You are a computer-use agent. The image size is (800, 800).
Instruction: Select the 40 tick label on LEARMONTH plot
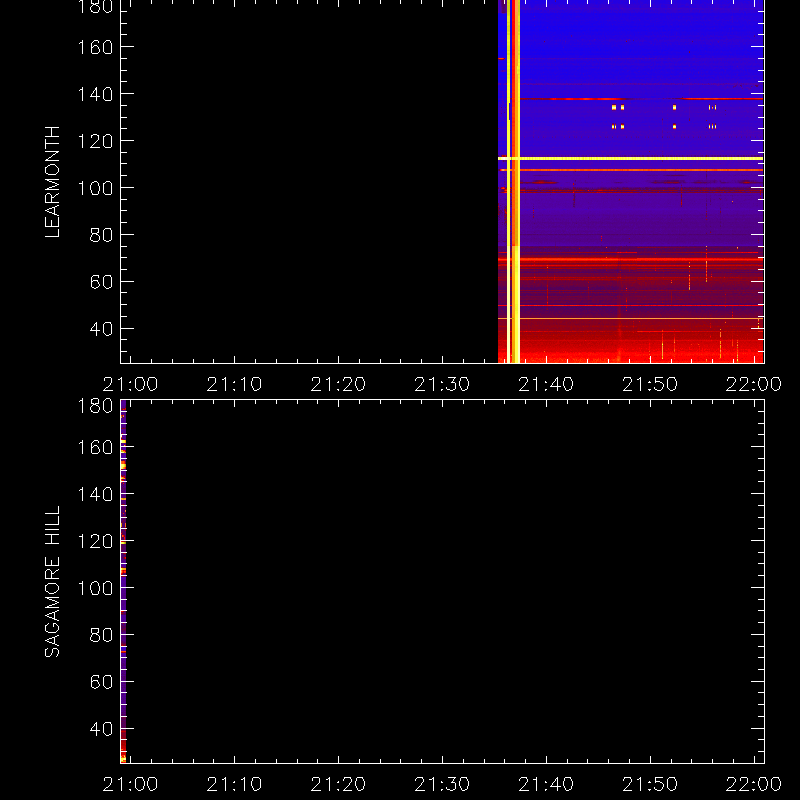(101, 329)
